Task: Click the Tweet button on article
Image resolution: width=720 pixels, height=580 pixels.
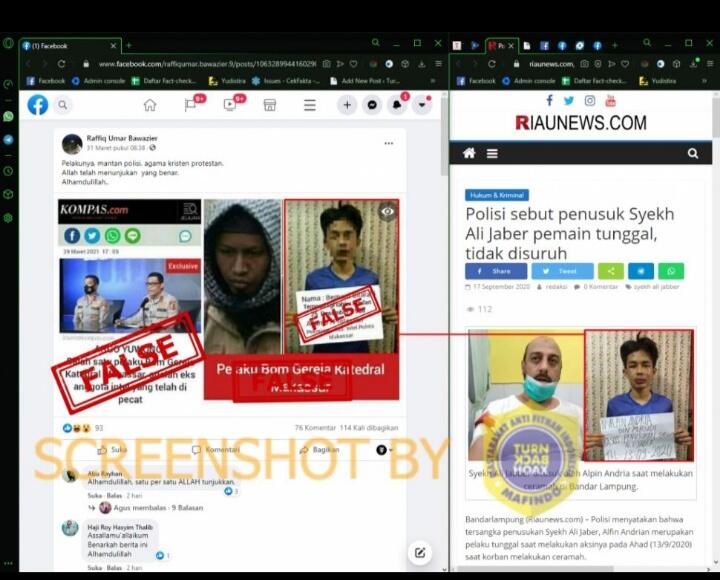Action: (562, 271)
